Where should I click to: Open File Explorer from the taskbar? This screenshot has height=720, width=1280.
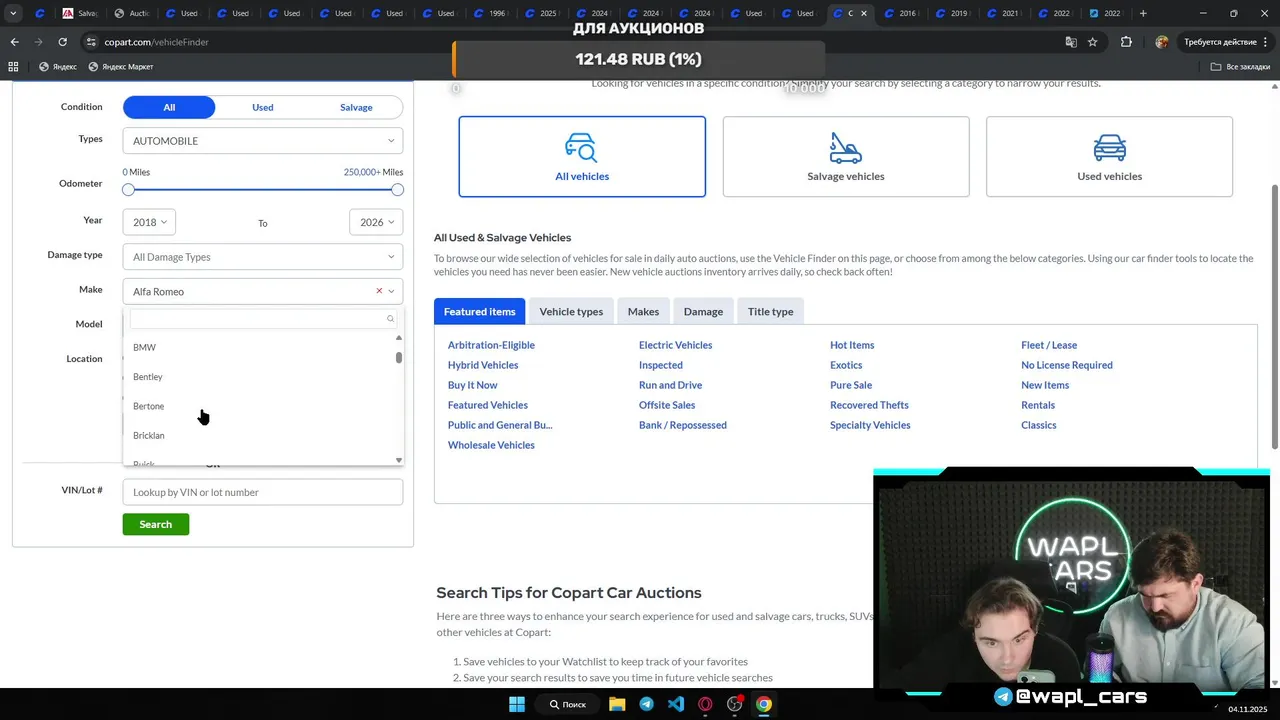(617, 704)
